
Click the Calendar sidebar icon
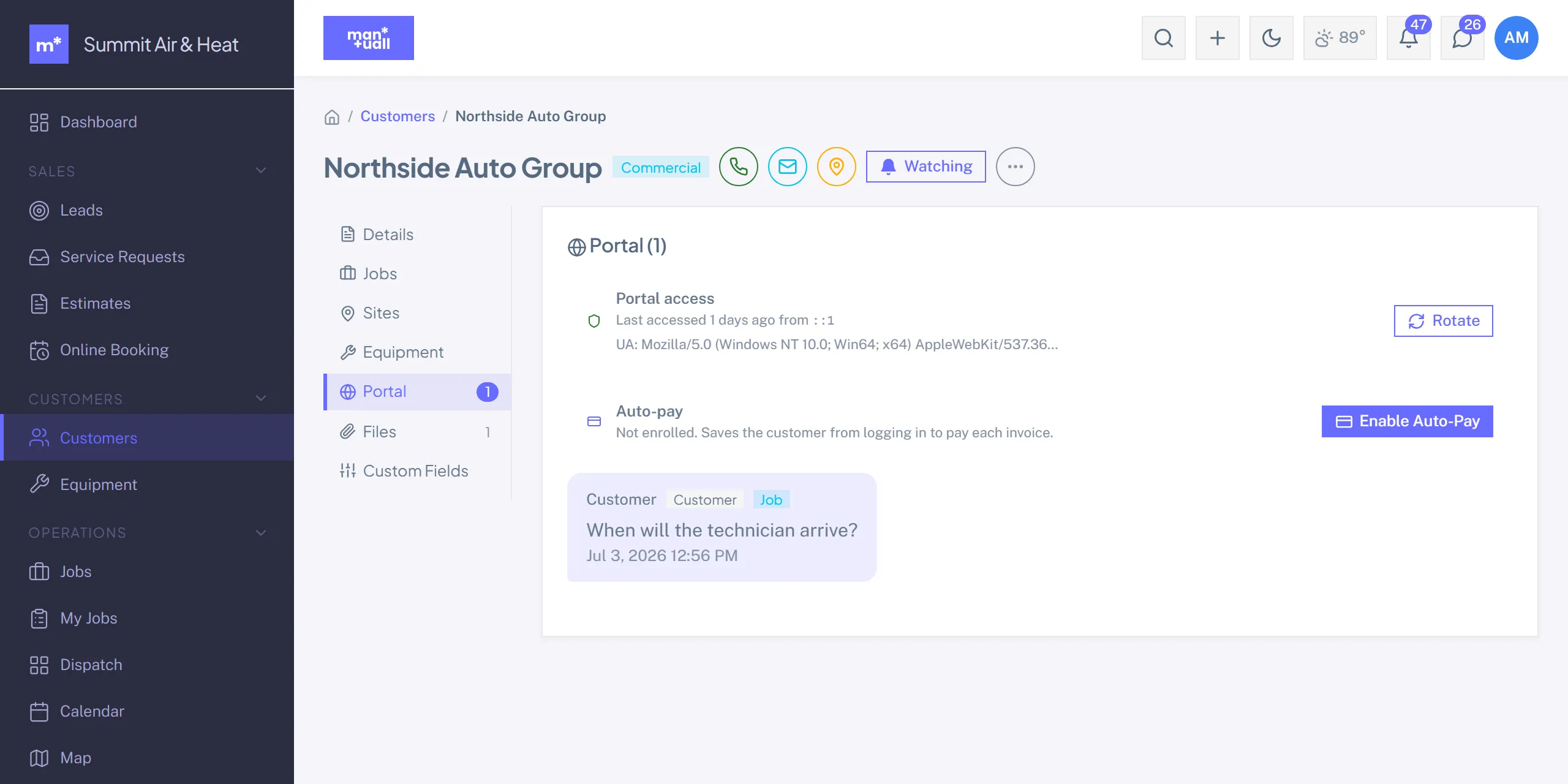(x=39, y=712)
